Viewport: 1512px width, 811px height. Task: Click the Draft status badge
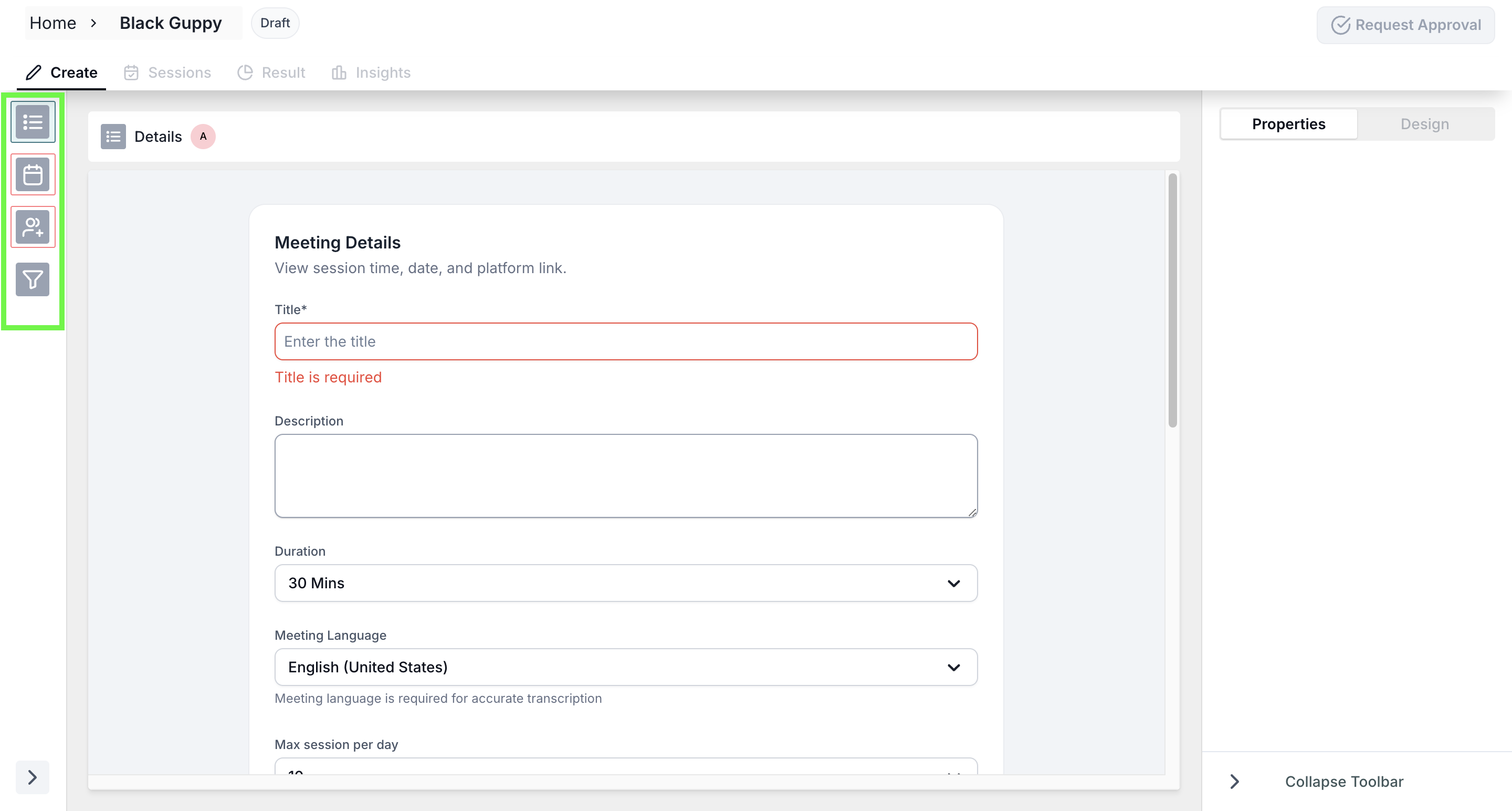point(275,23)
